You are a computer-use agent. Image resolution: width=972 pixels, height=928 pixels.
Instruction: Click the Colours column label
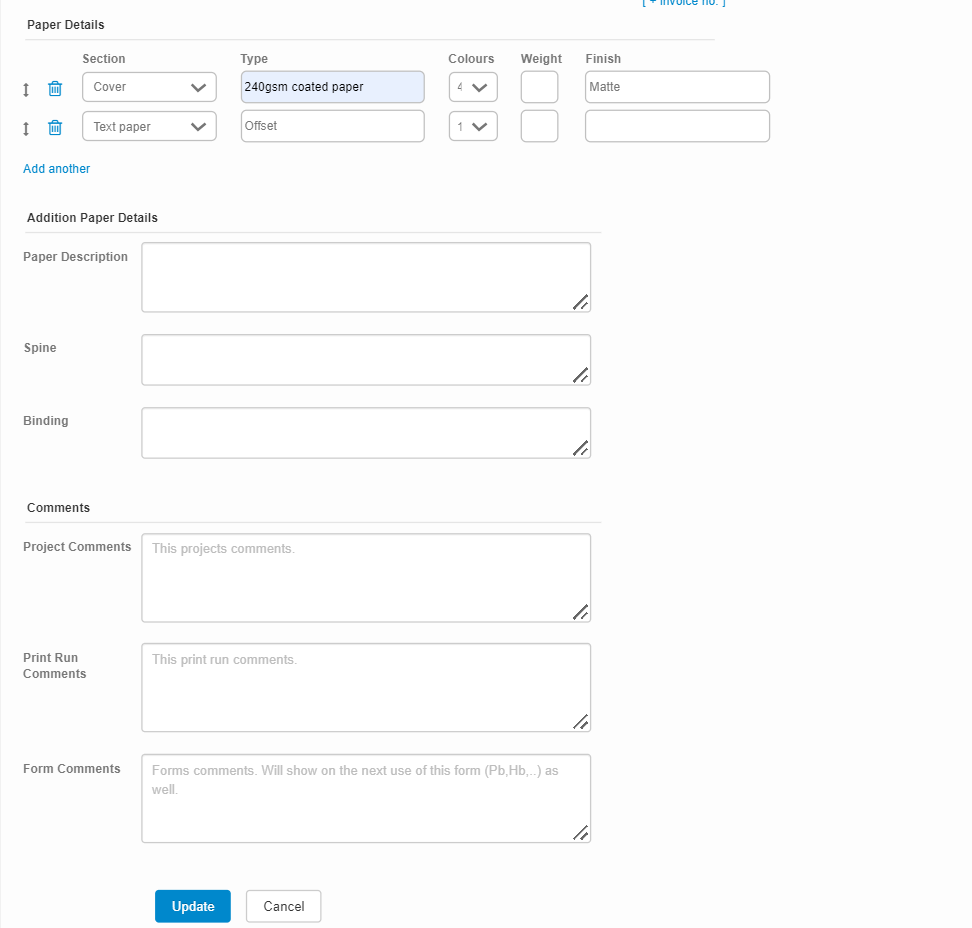point(471,59)
